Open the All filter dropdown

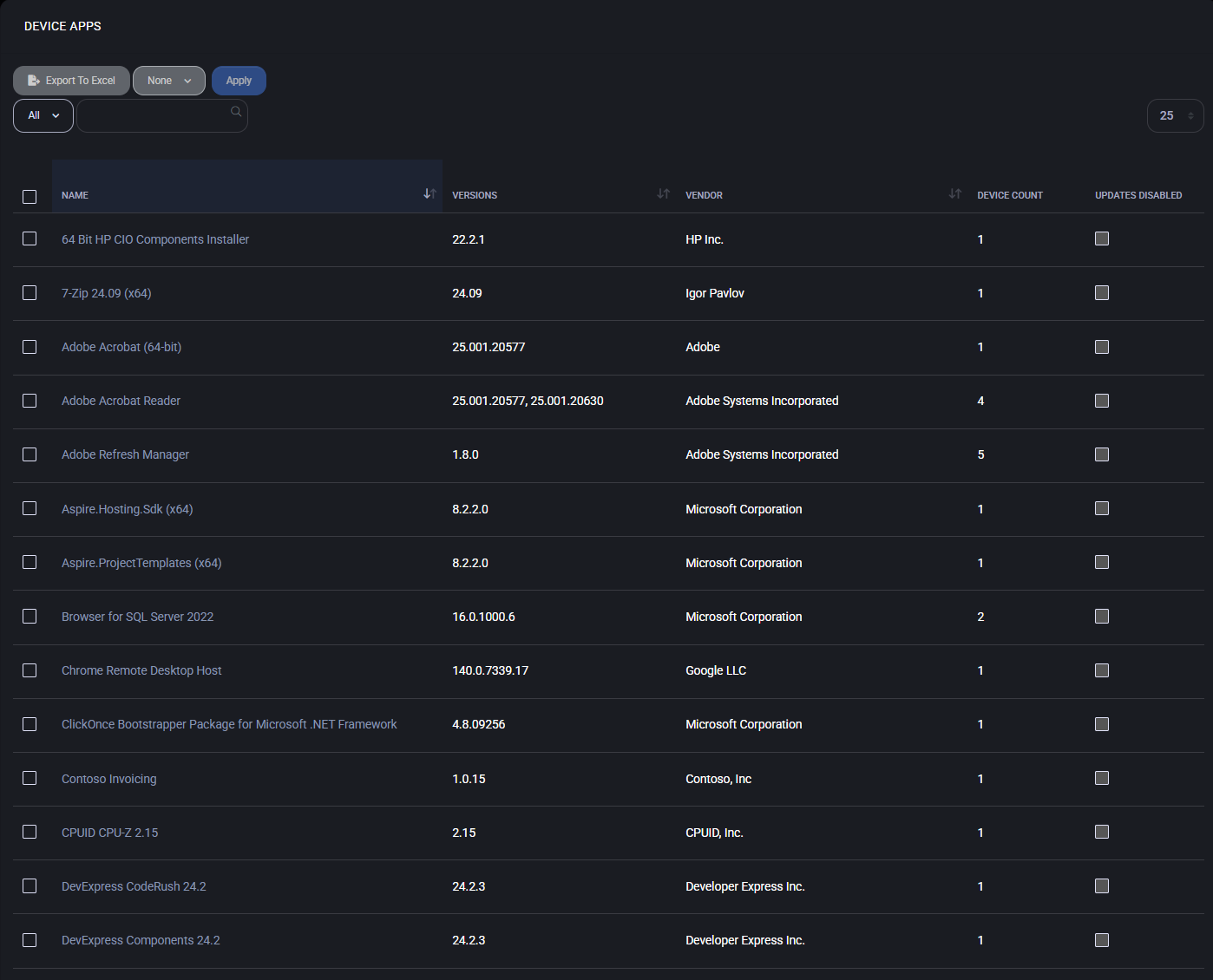tap(43, 115)
